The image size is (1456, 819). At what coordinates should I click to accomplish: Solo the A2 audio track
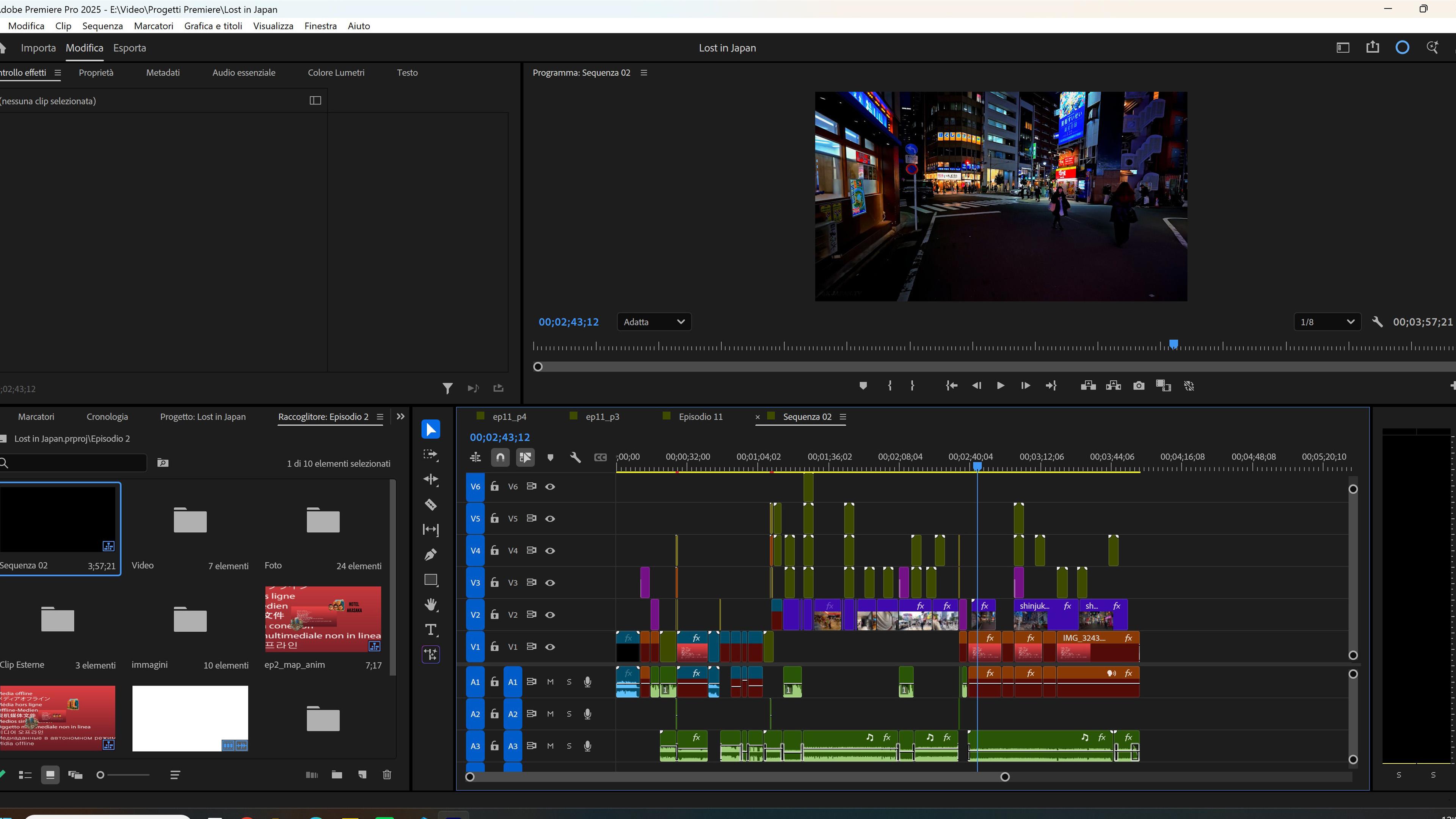click(569, 714)
